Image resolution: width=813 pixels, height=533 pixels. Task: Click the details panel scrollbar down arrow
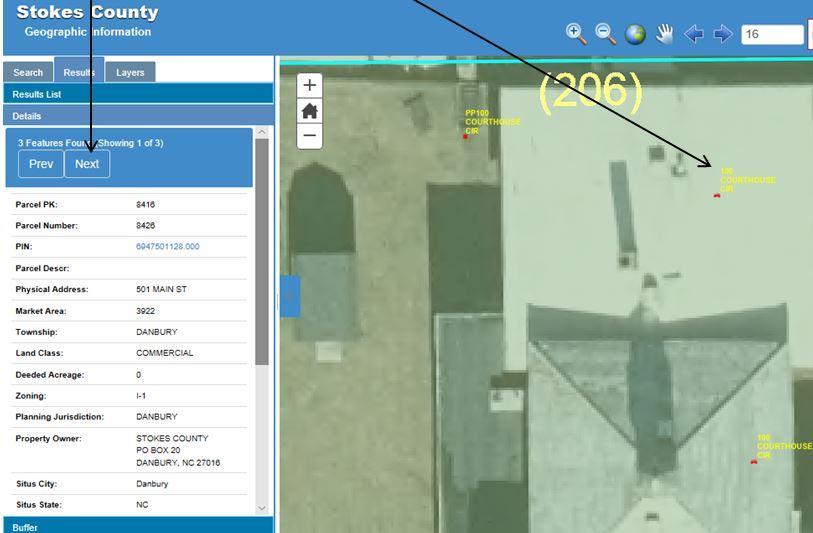[x=262, y=508]
